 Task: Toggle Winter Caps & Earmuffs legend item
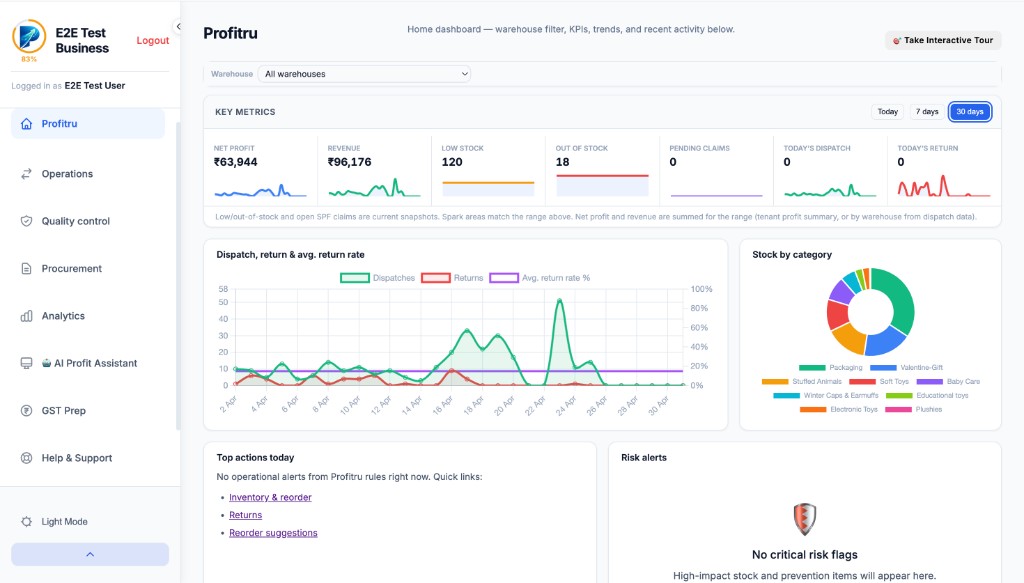[x=826, y=396]
